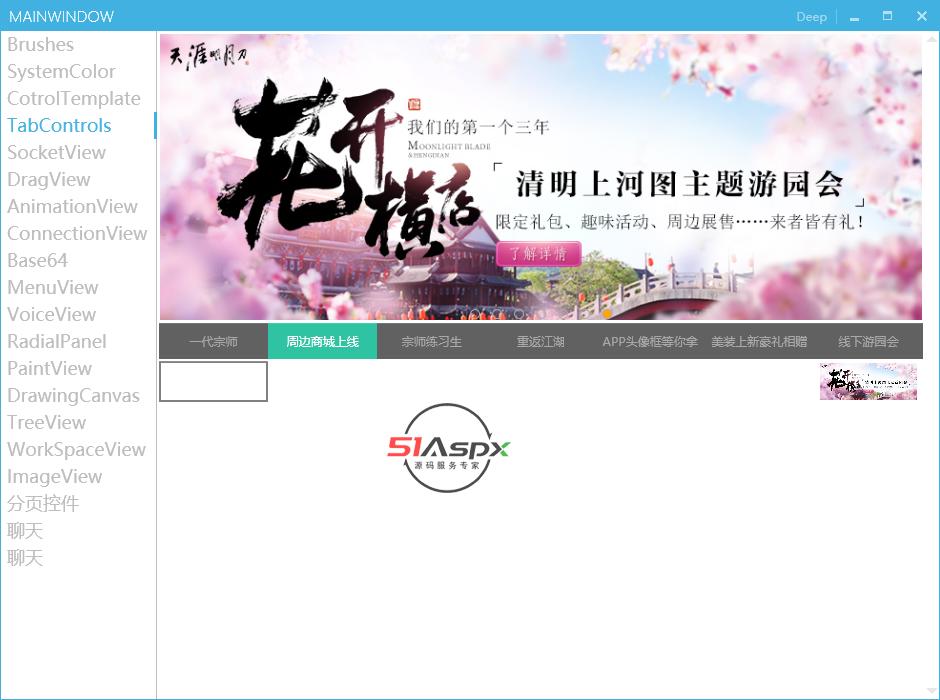Viewport: 940px width, 700px height.
Task: Click the small banner thumbnail under 线下游园会
Action: (868, 381)
